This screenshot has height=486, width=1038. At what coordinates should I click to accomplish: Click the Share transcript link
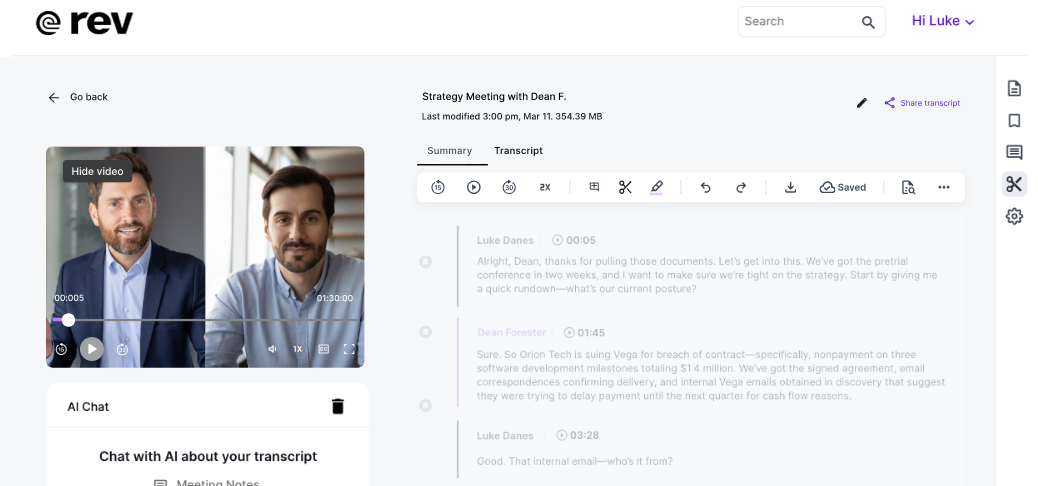click(x=922, y=103)
